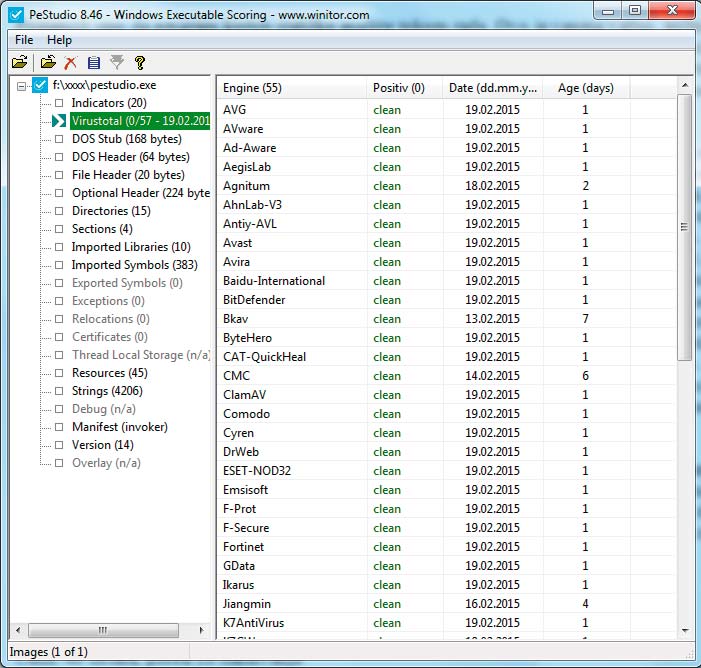Select the Bkav engine row

click(446, 319)
